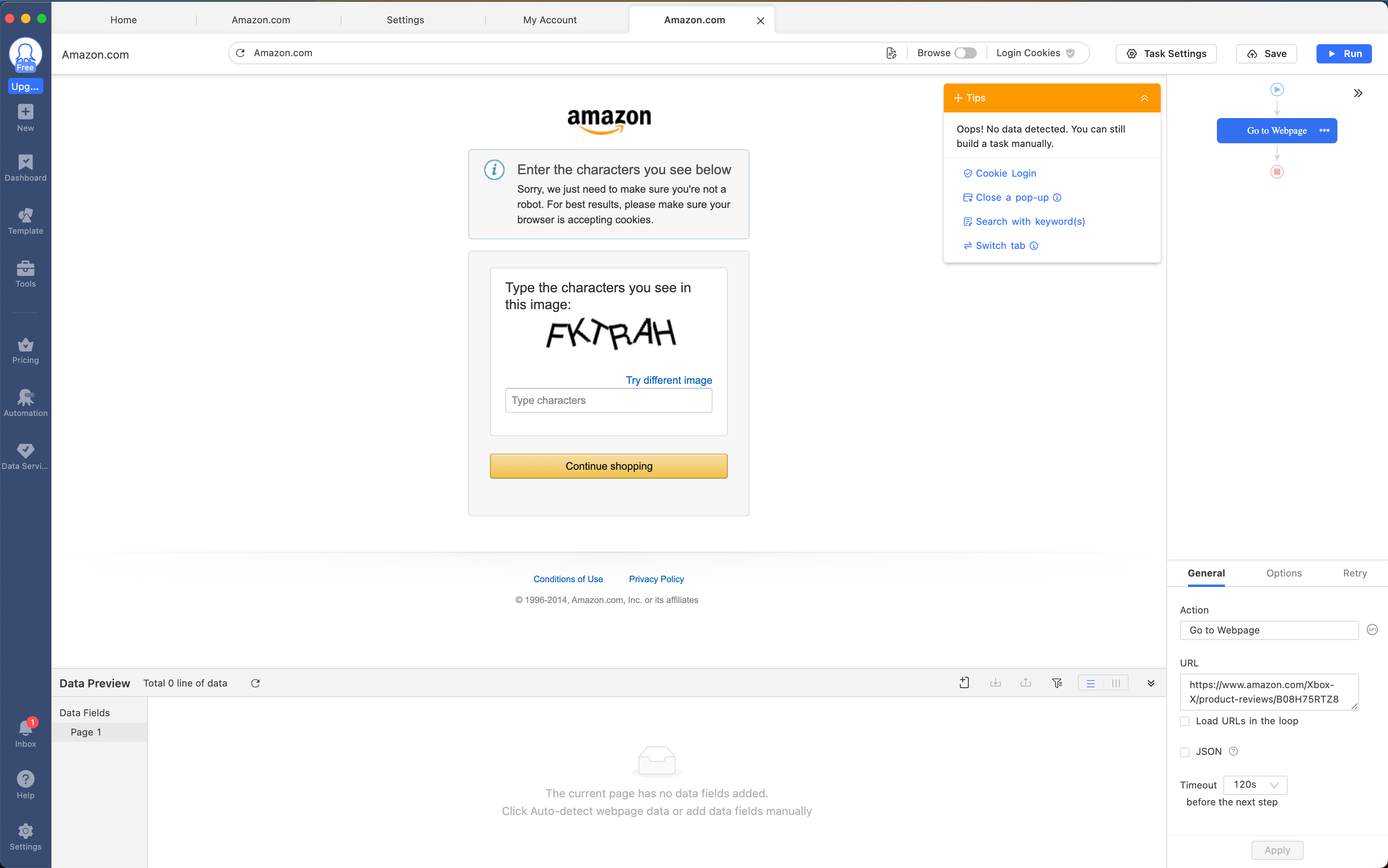Select the Retry tab in settings panel

coord(1353,573)
